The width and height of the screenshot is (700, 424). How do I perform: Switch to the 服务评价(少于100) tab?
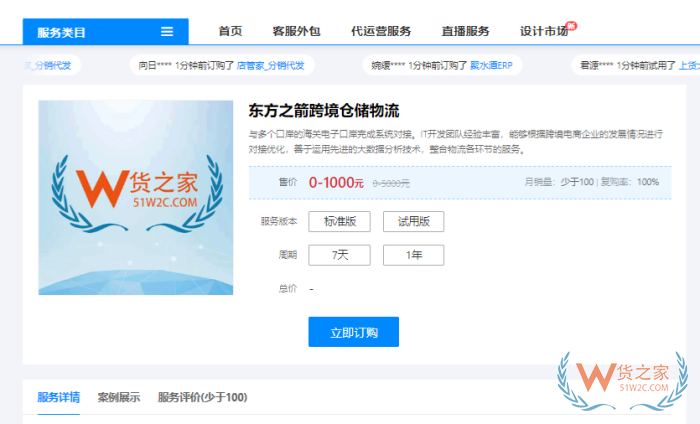tap(203, 397)
